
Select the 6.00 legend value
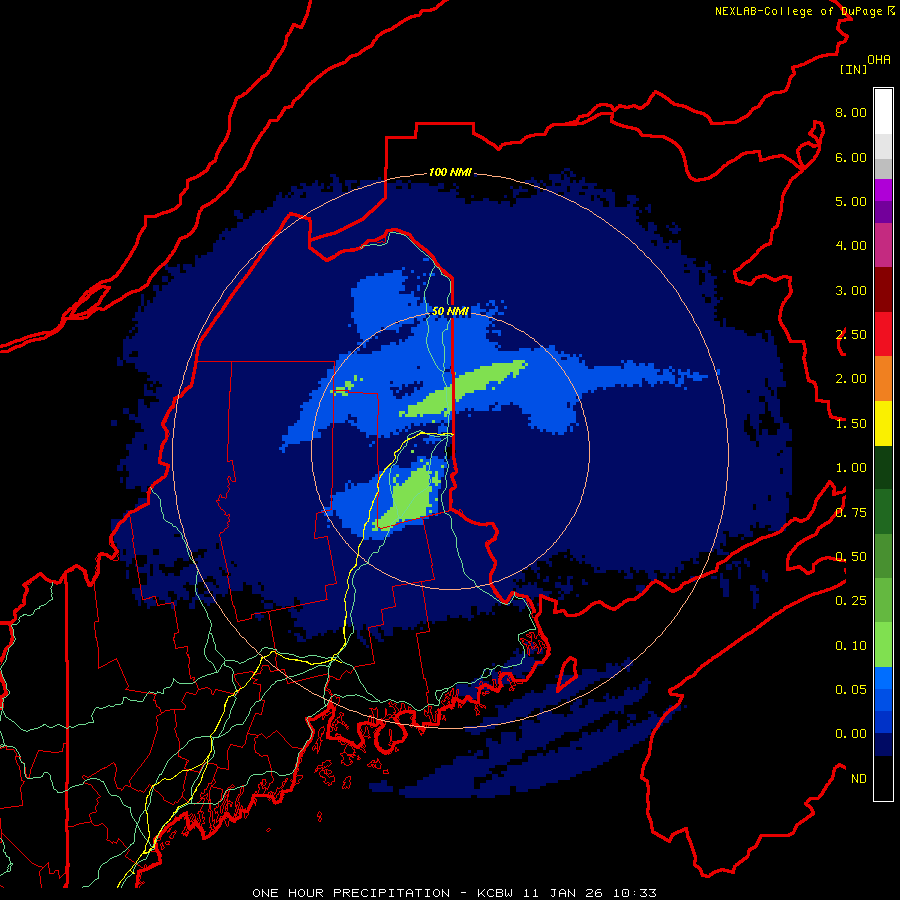click(x=851, y=157)
